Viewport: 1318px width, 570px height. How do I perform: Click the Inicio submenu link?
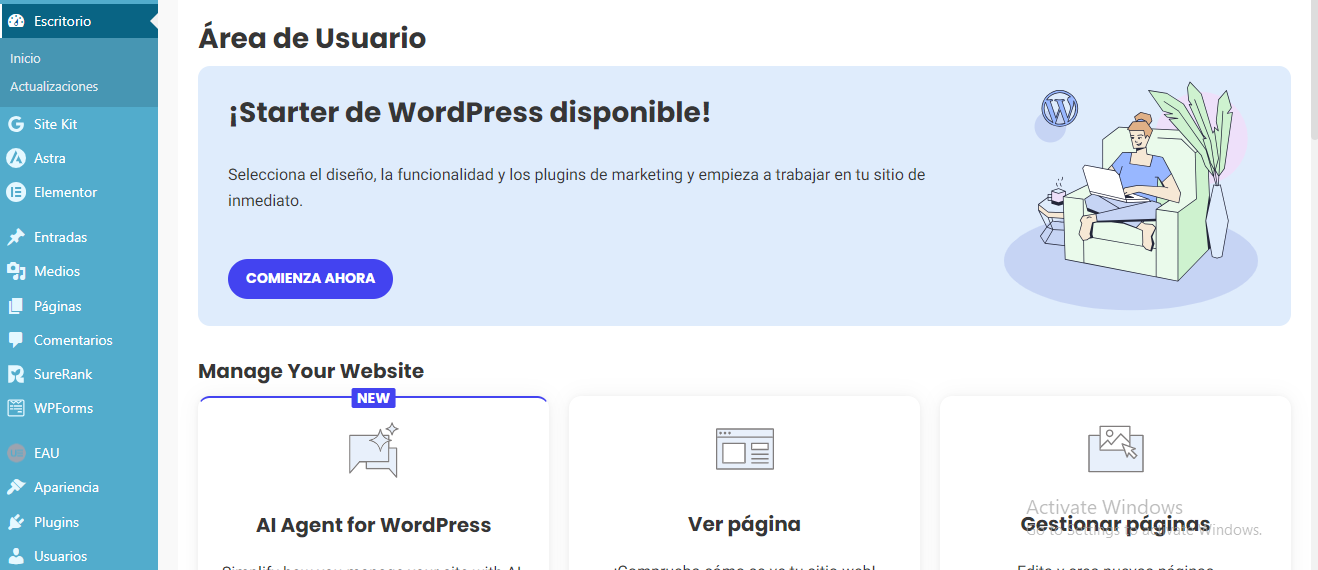tap(25, 59)
